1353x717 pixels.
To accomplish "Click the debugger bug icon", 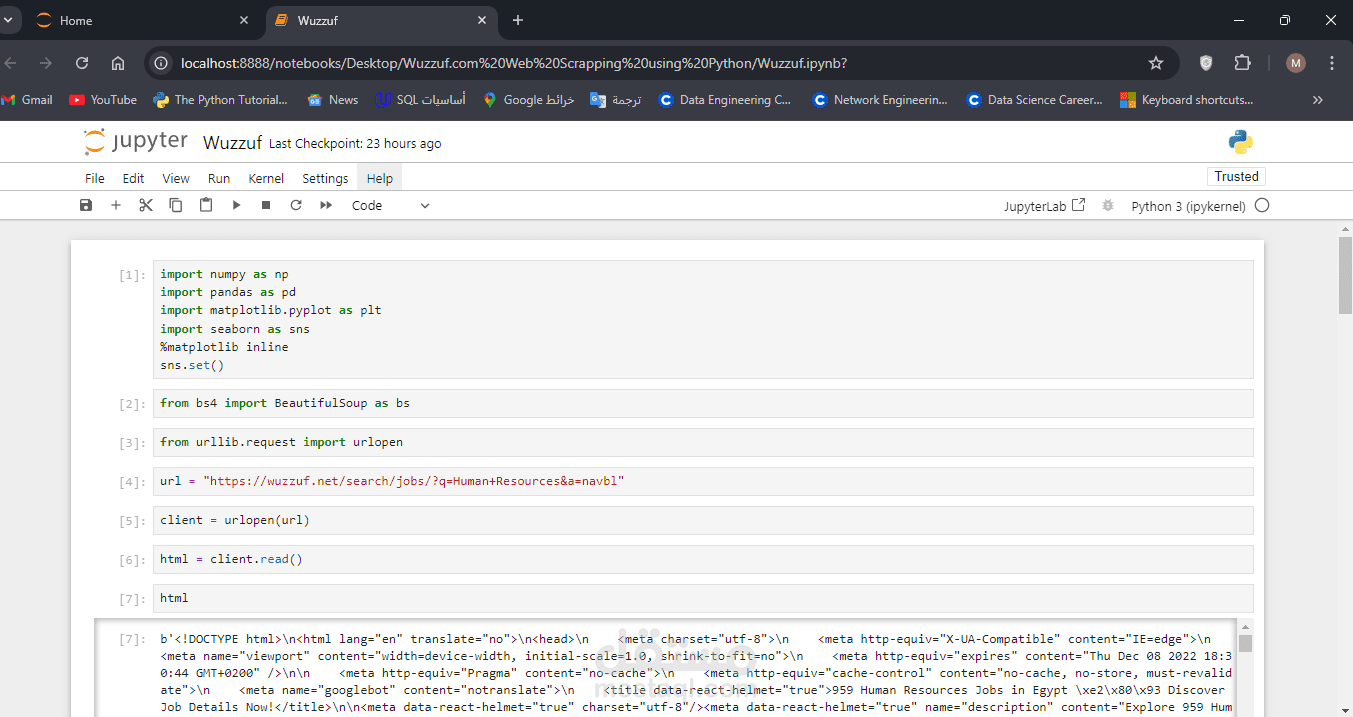I will point(1107,205).
